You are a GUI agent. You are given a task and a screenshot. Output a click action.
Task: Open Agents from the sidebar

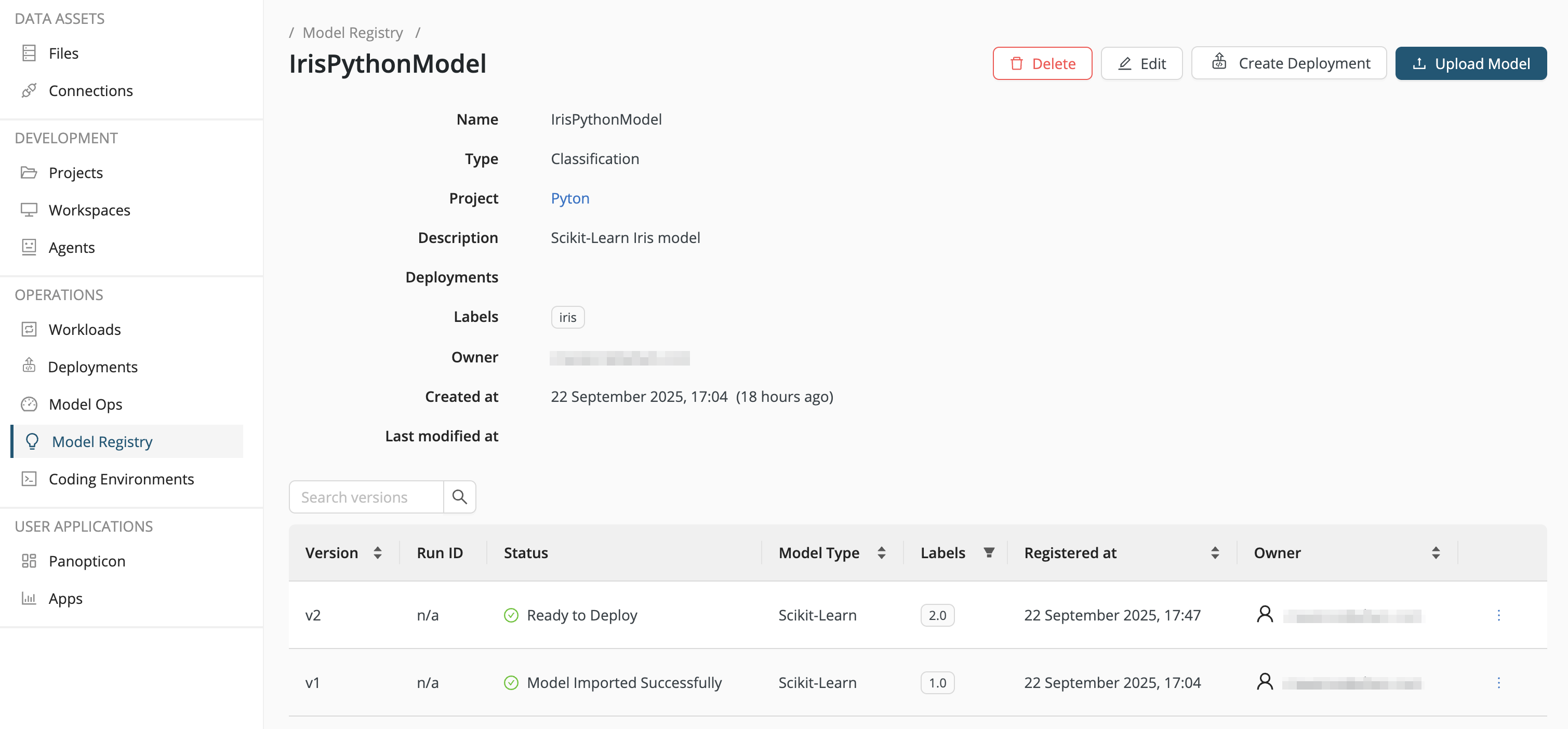pyautogui.click(x=71, y=247)
